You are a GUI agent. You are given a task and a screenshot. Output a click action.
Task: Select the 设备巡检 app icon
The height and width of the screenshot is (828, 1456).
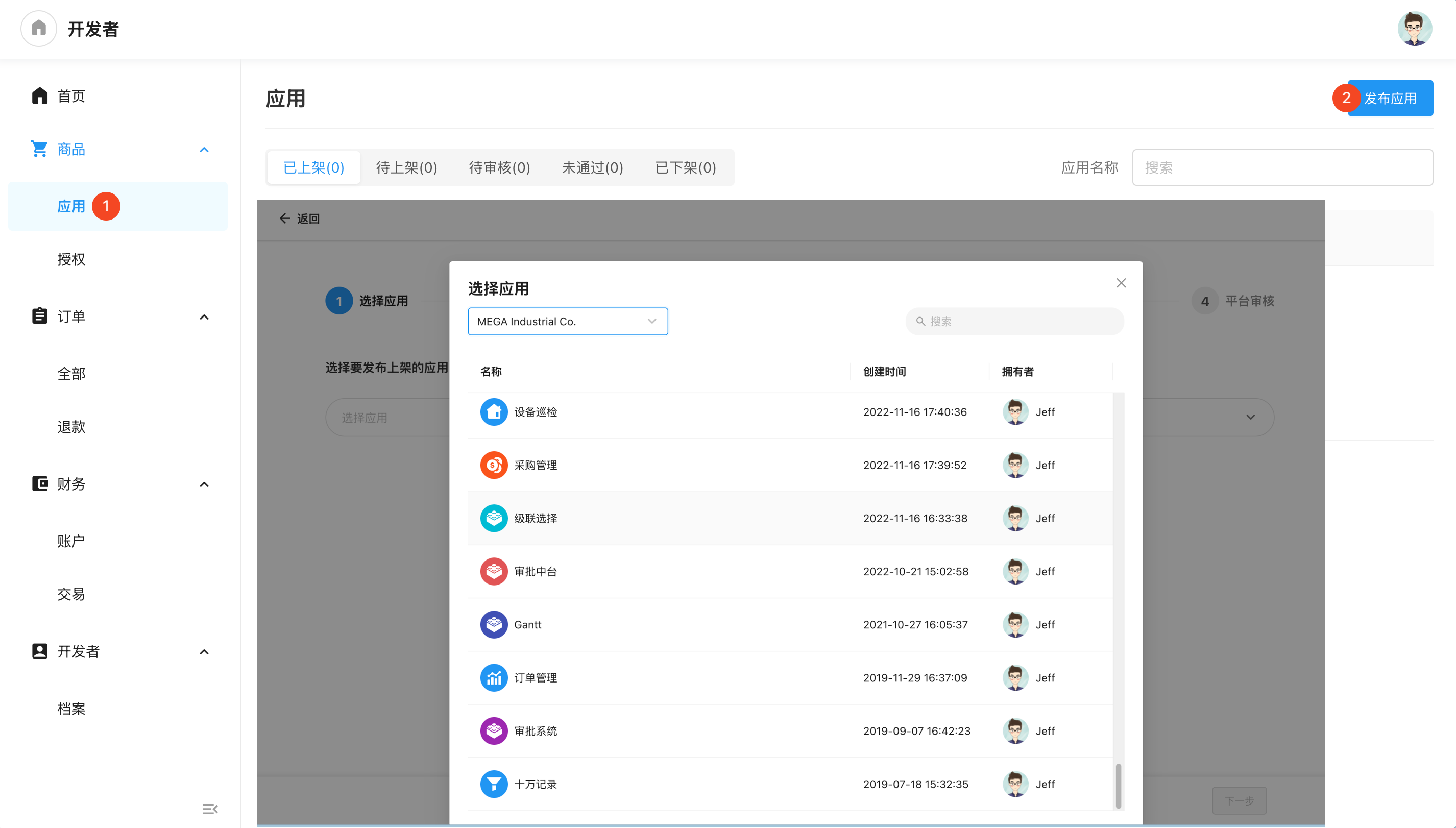493,412
